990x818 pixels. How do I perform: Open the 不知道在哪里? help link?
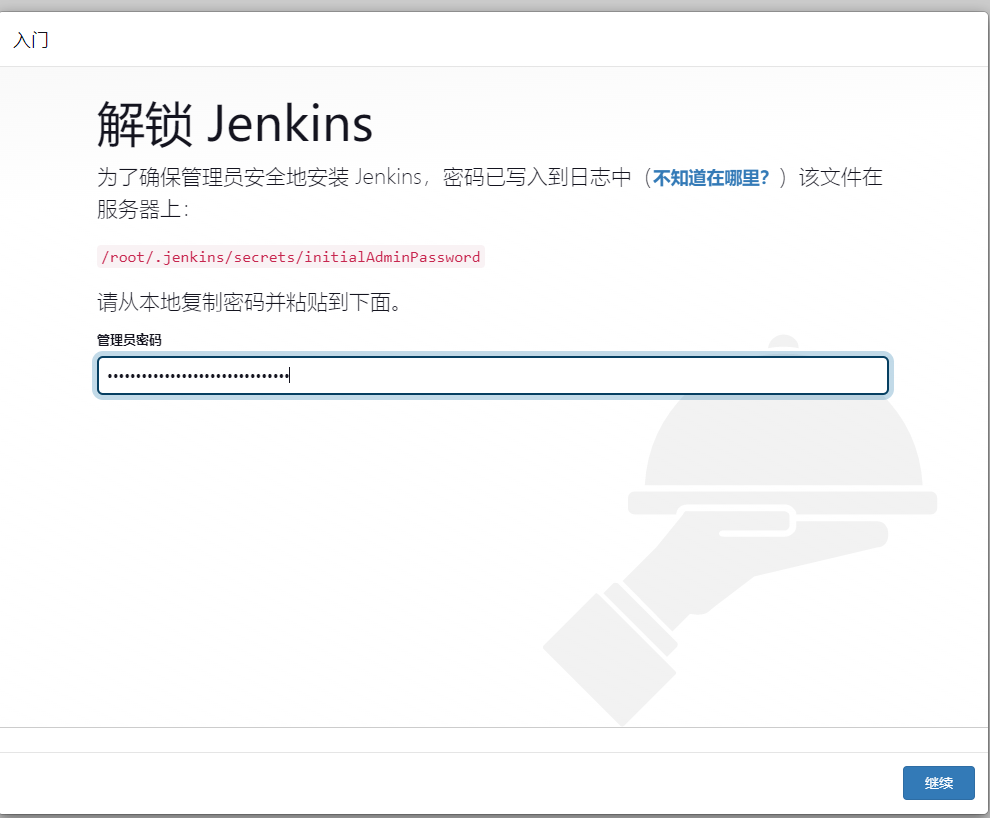coord(711,178)
